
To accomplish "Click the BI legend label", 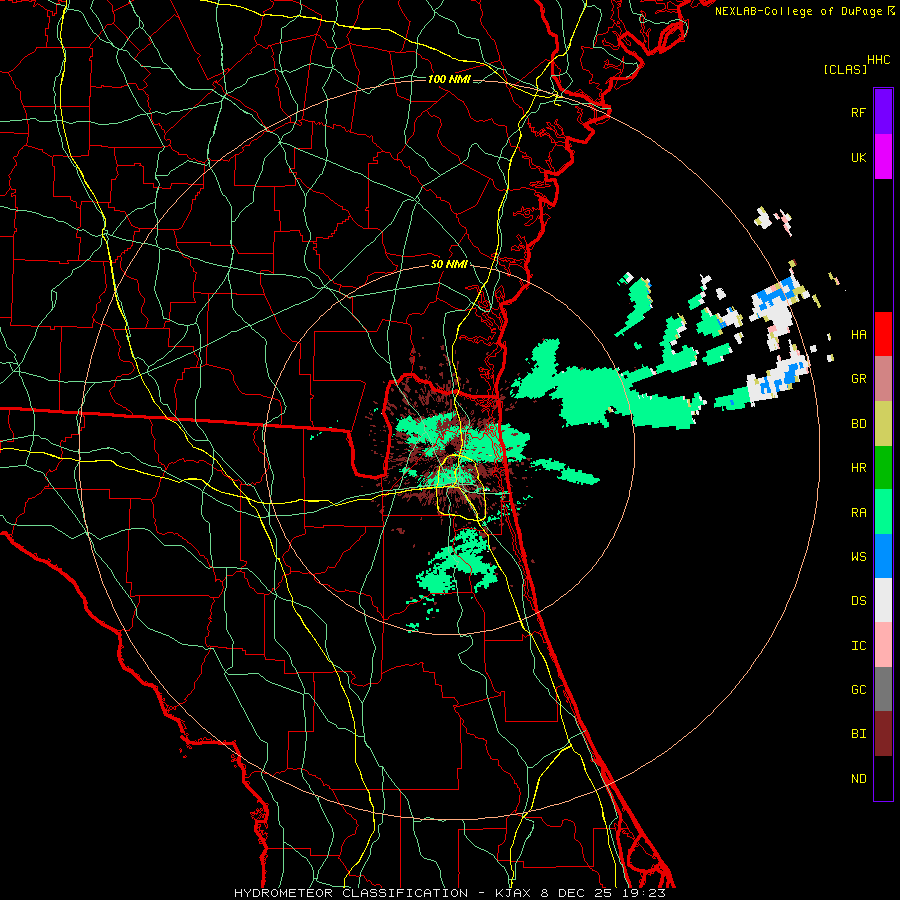I will pos(858,734).
